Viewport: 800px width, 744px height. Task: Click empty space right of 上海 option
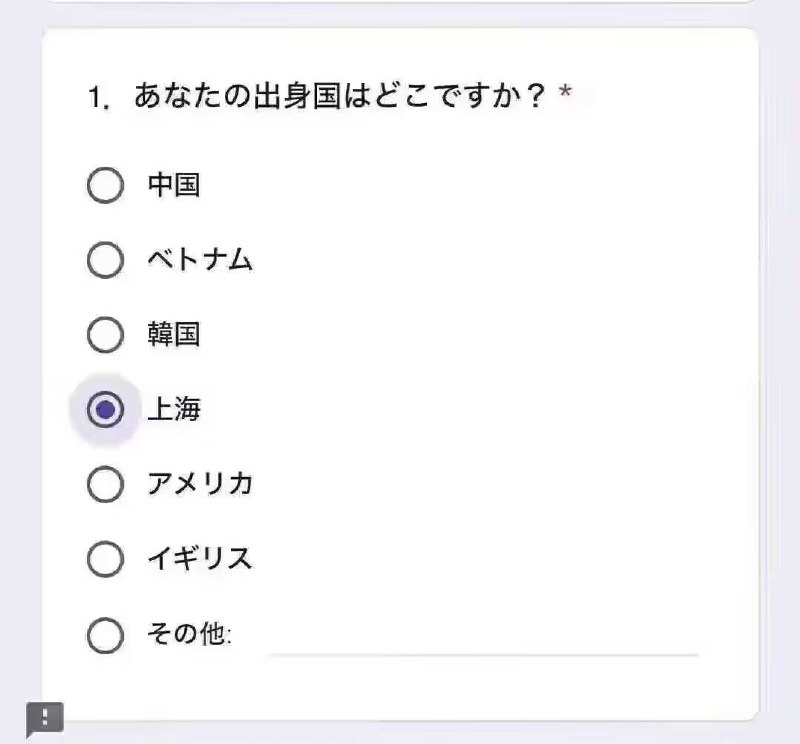[459, 409]
